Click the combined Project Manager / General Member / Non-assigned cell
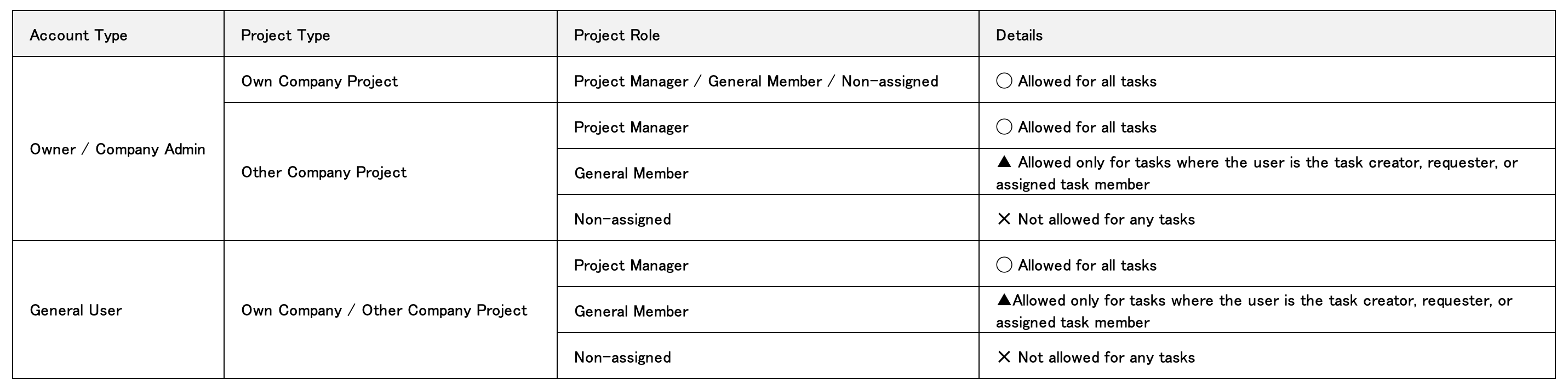Screen dimensions: 1568x389 [756, 81]
